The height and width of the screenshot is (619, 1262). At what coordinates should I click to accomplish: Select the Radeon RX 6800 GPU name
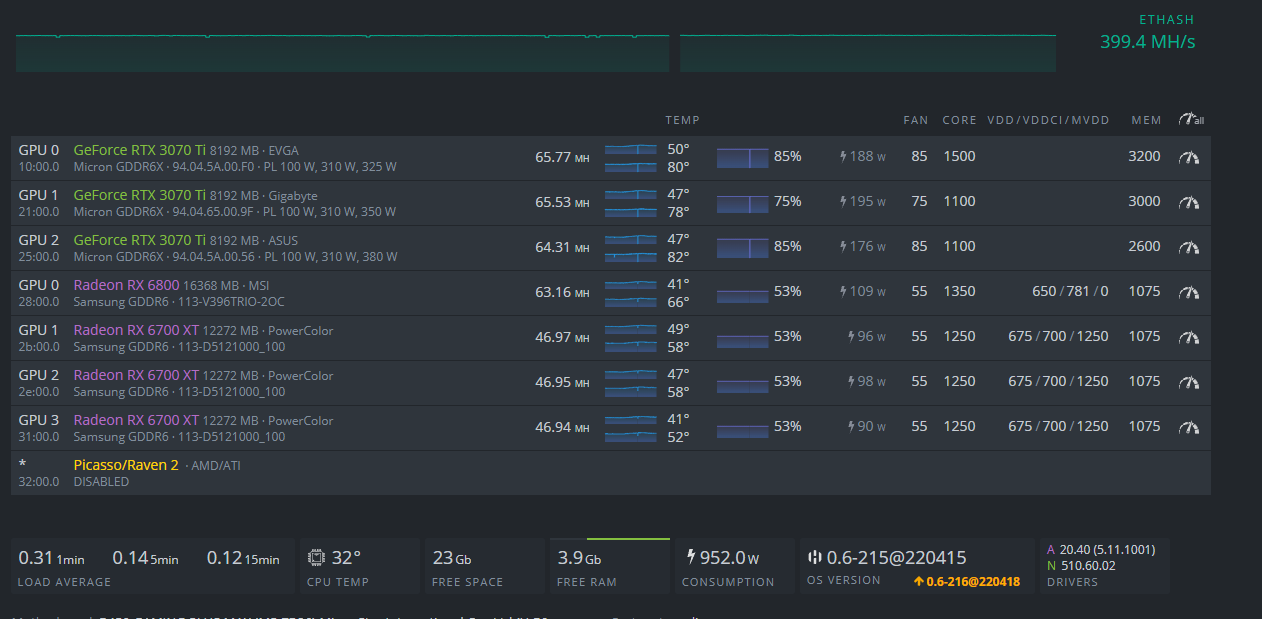126,285
